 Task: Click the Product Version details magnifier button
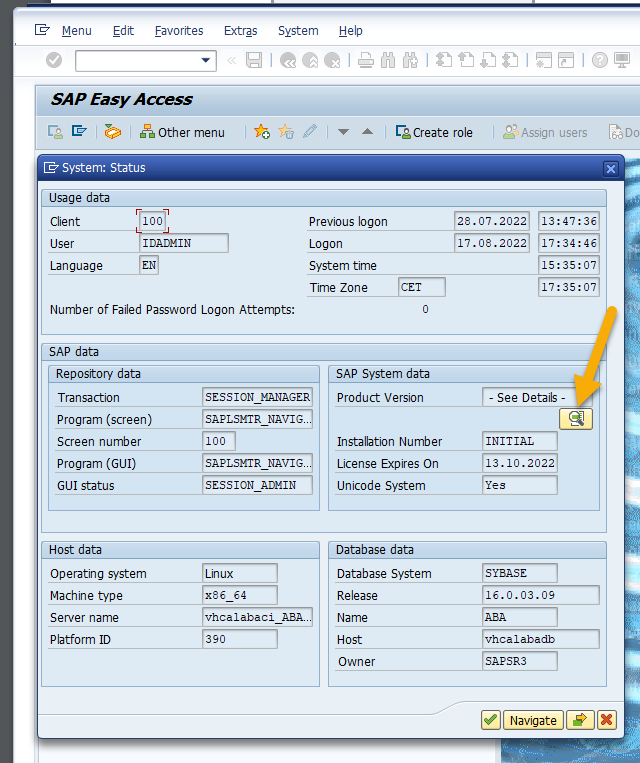pyautogui.click(x=576, y=419)
